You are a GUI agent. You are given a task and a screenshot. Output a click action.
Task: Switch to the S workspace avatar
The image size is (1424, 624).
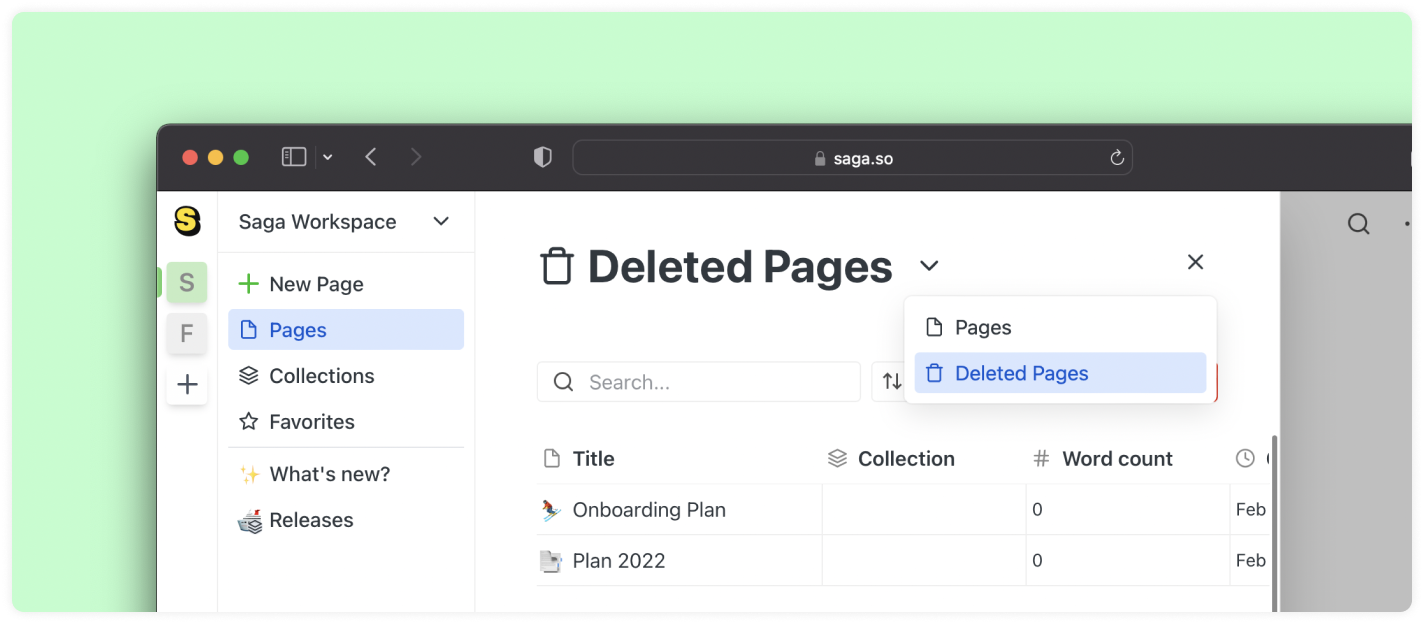coord(187,283)
